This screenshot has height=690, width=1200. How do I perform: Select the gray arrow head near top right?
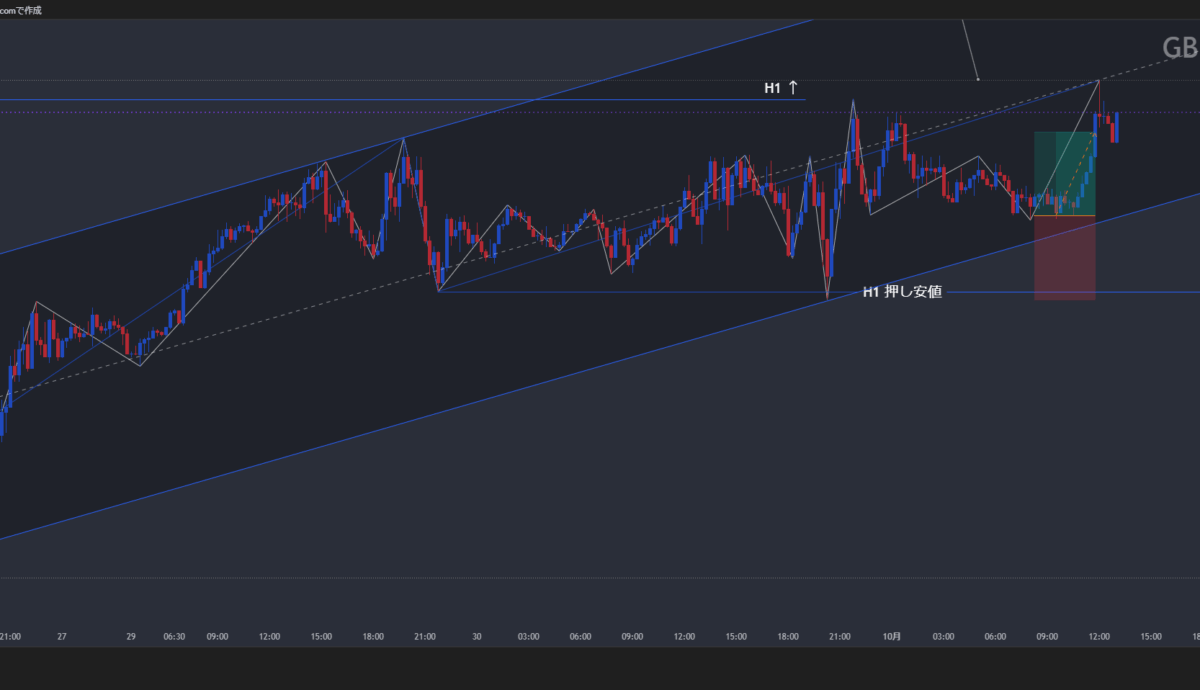(x=977, y=77)
